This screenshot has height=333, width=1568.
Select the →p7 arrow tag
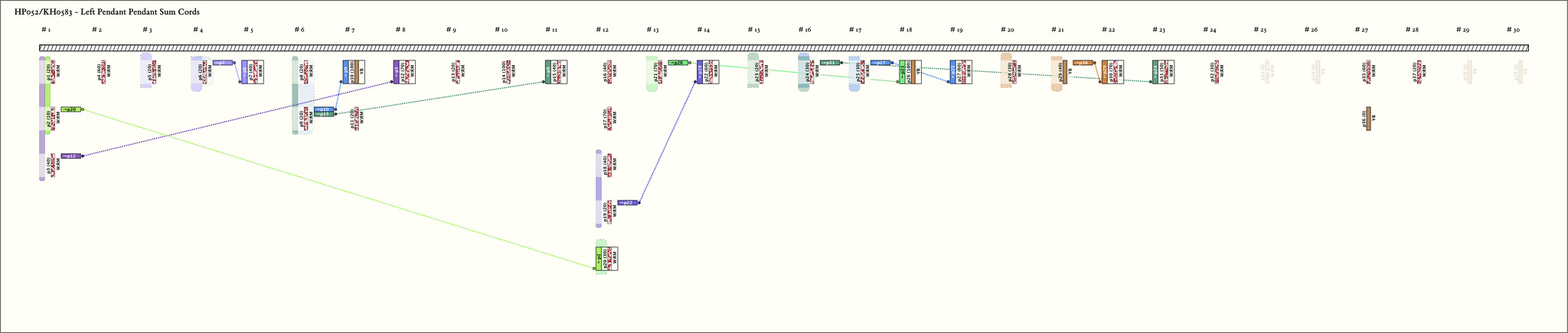[223, 63]
